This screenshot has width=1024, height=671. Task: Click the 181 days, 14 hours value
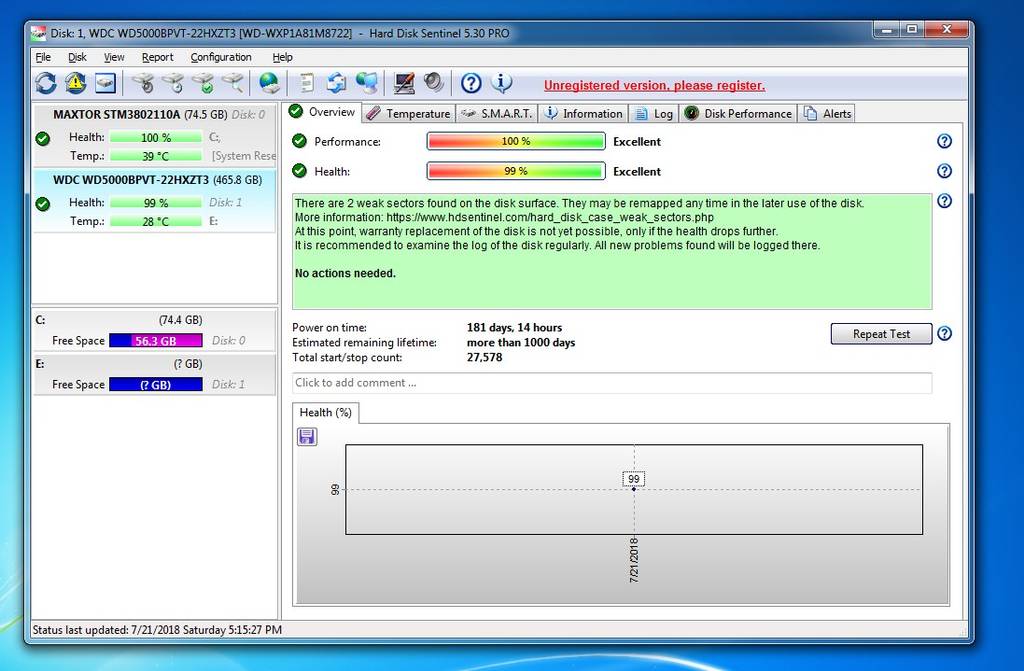tap(514, 327)
